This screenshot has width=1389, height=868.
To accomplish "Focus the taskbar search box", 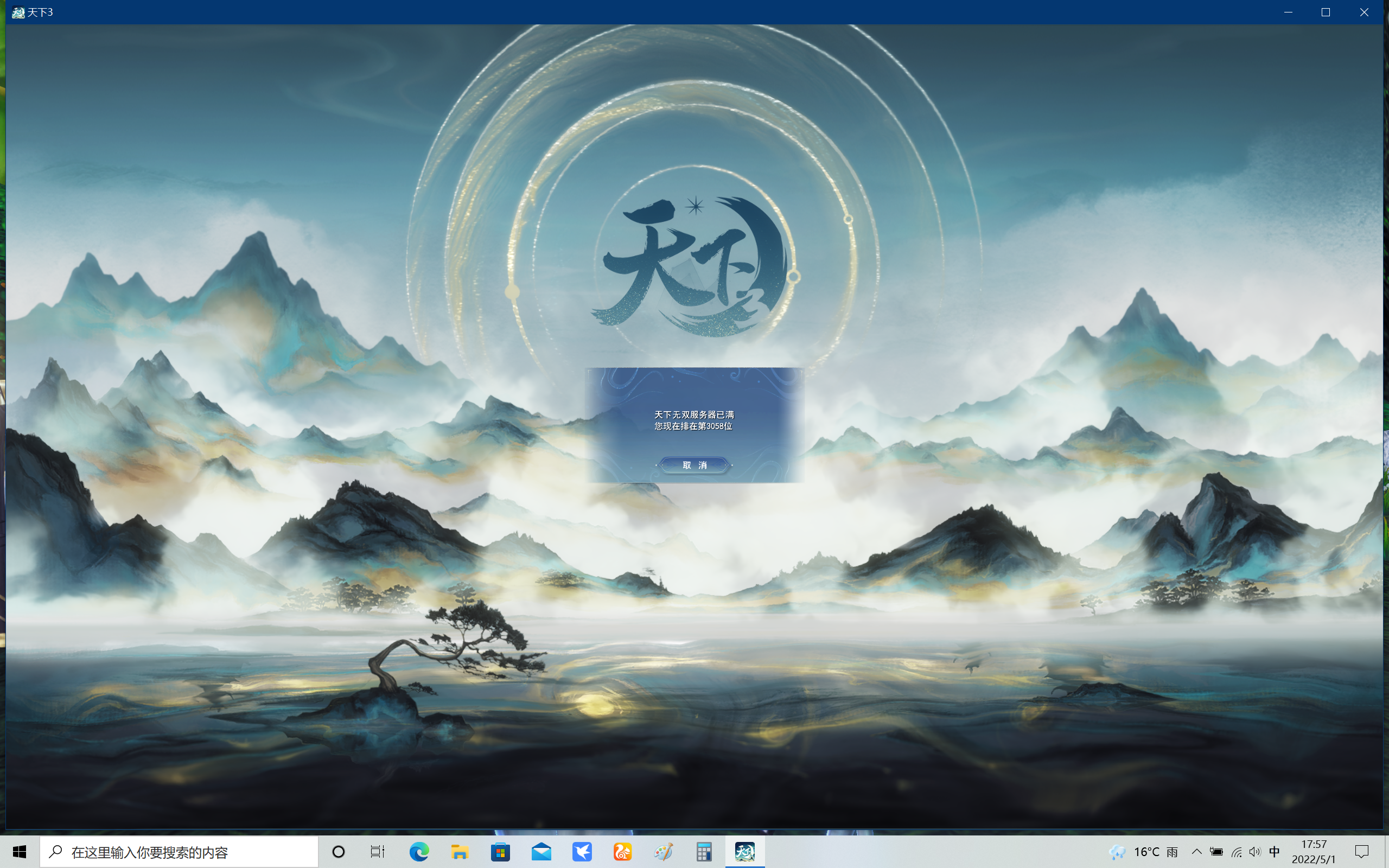I will (x=179, y=852).
